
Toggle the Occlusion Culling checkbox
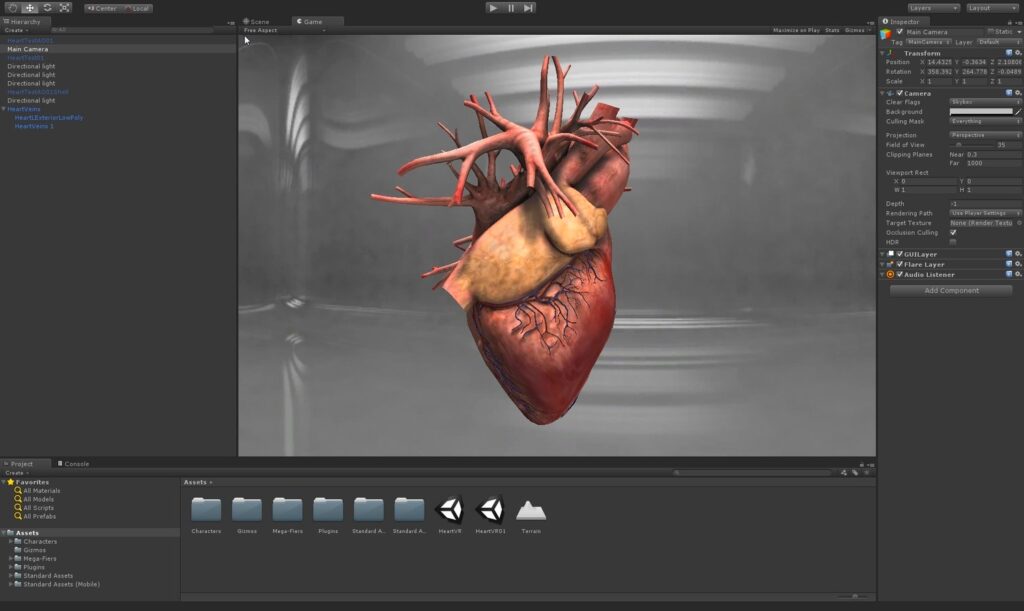pyautogui.click(x=953, y=233)
